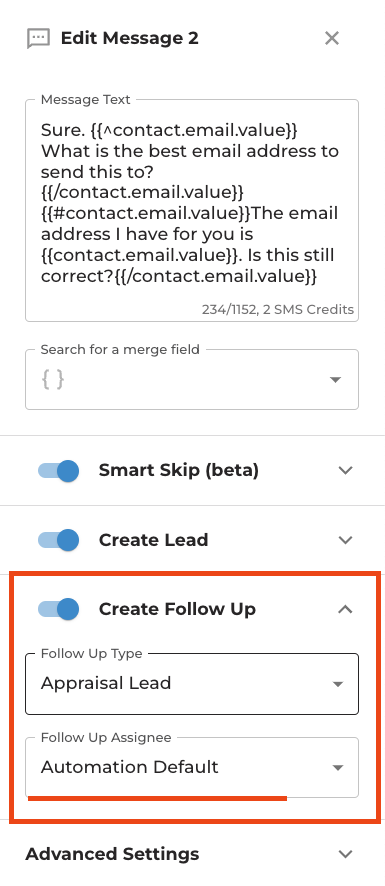385x886 pixels.
Task: Click the Follow Up Type dropdown arrow
Action: coord(338,684)
